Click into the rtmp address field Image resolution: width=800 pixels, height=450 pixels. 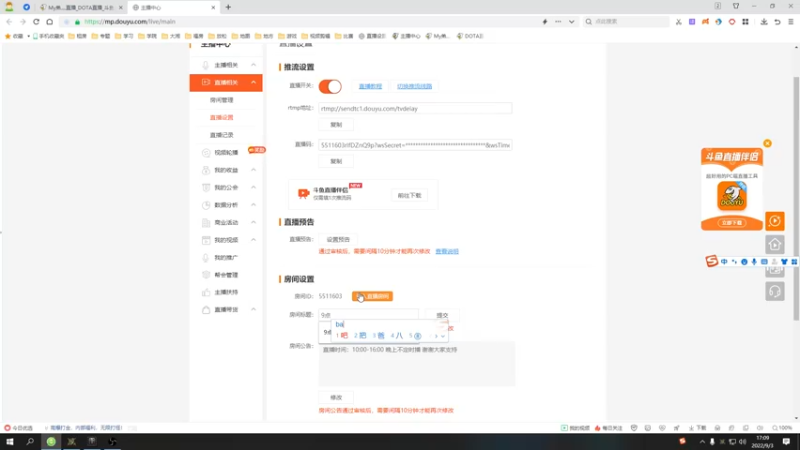(x=415, y=108)
